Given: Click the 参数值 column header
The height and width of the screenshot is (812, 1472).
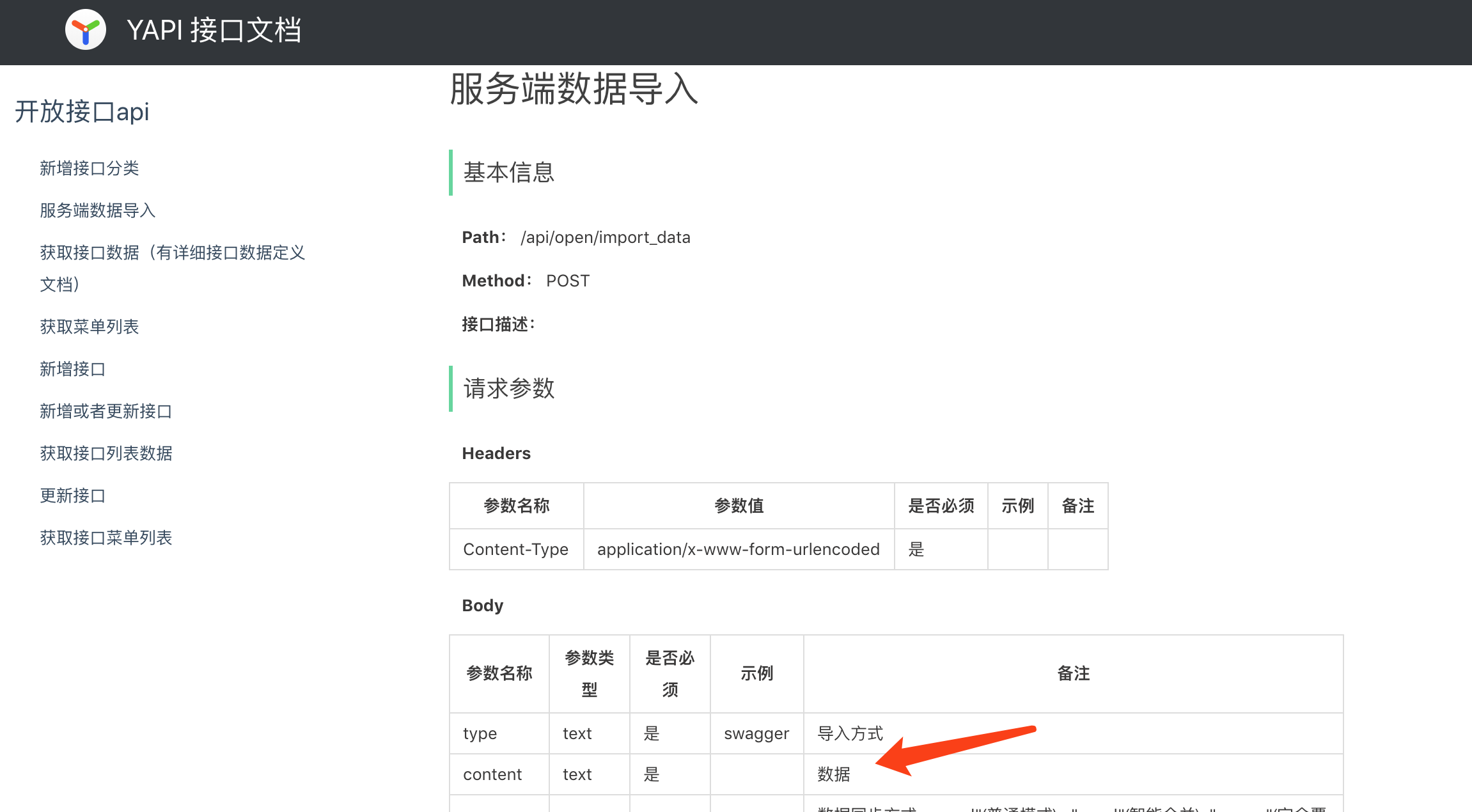Looking at the screenshot, I should click(739, 506).
